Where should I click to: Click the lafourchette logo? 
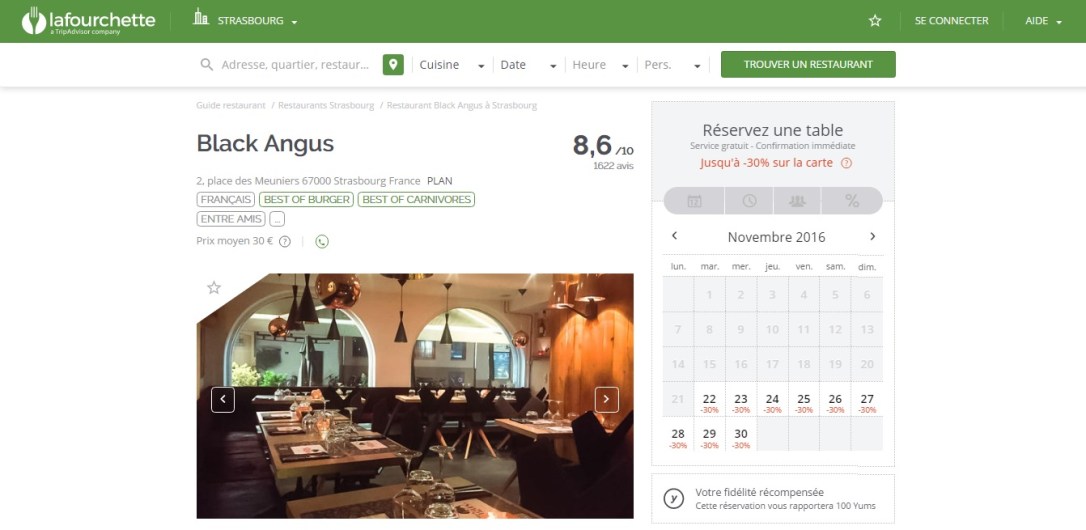tap(88, 21)
